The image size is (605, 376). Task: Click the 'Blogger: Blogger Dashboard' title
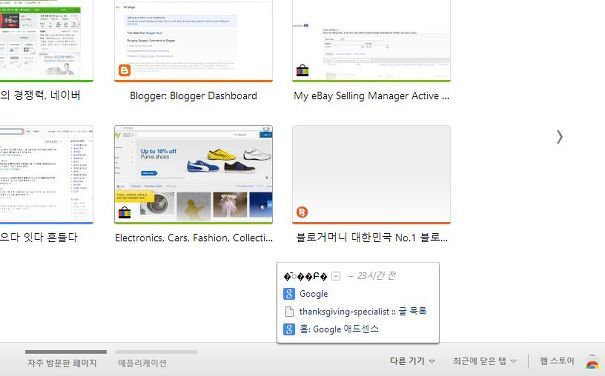click(x=193, y=96)
